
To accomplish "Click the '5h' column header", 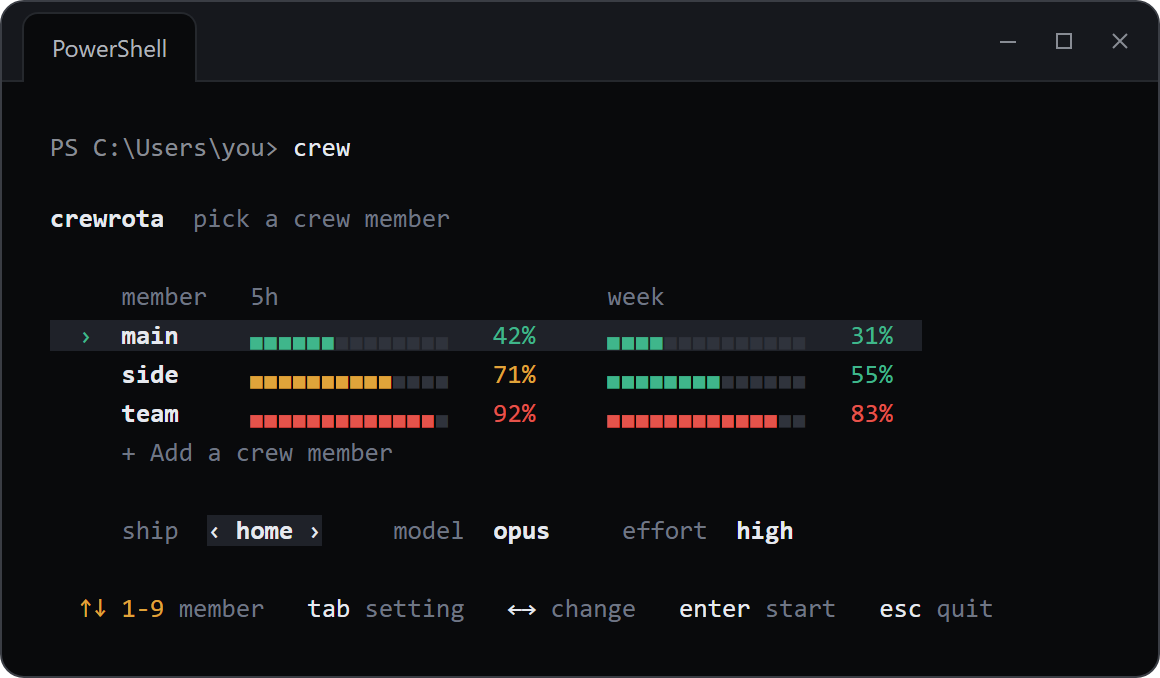I will 264,298.
